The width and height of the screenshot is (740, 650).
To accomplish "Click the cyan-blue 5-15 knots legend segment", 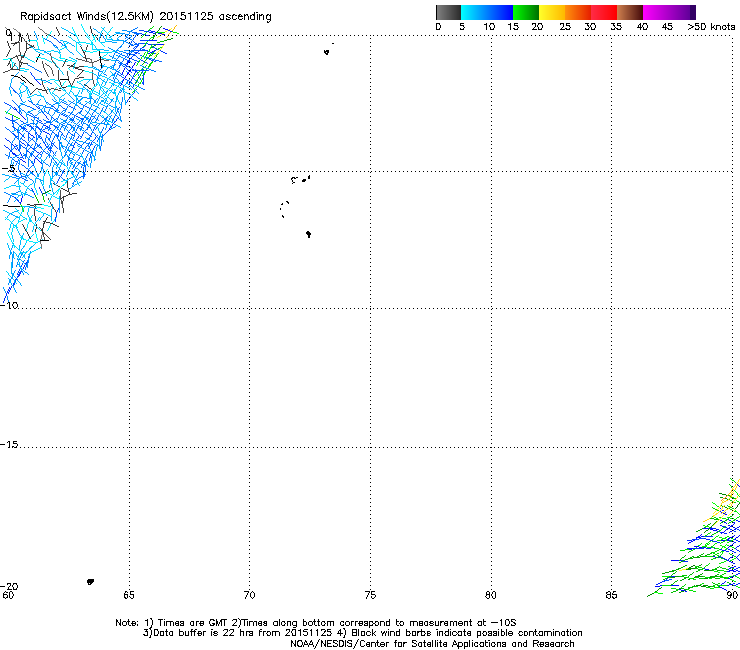I will 487,12.
